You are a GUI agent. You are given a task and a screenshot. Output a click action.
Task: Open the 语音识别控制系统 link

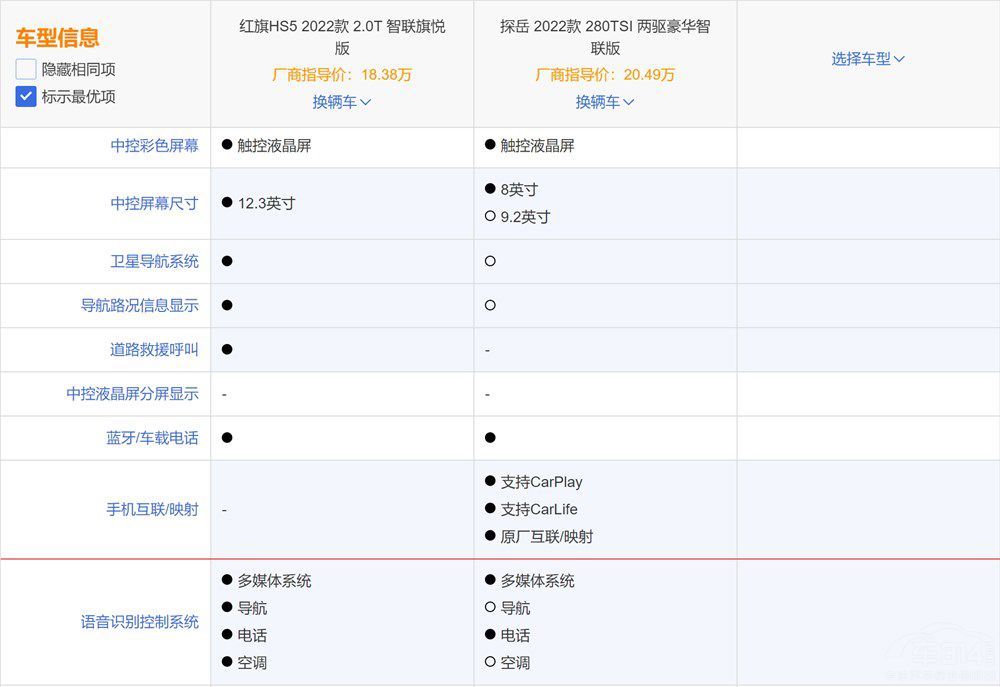point(139,622)
